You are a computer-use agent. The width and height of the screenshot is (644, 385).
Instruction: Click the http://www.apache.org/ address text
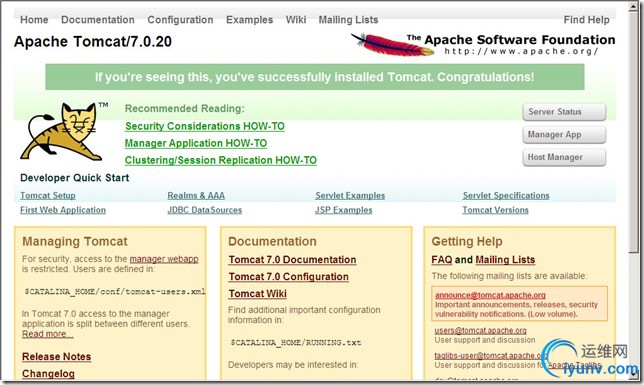pyautogui.click(x=521, y=51)
